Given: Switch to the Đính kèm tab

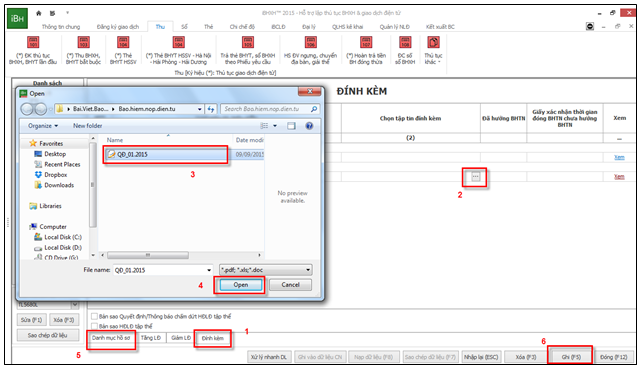Looking at the screenshot, I should tap(213, 338).
